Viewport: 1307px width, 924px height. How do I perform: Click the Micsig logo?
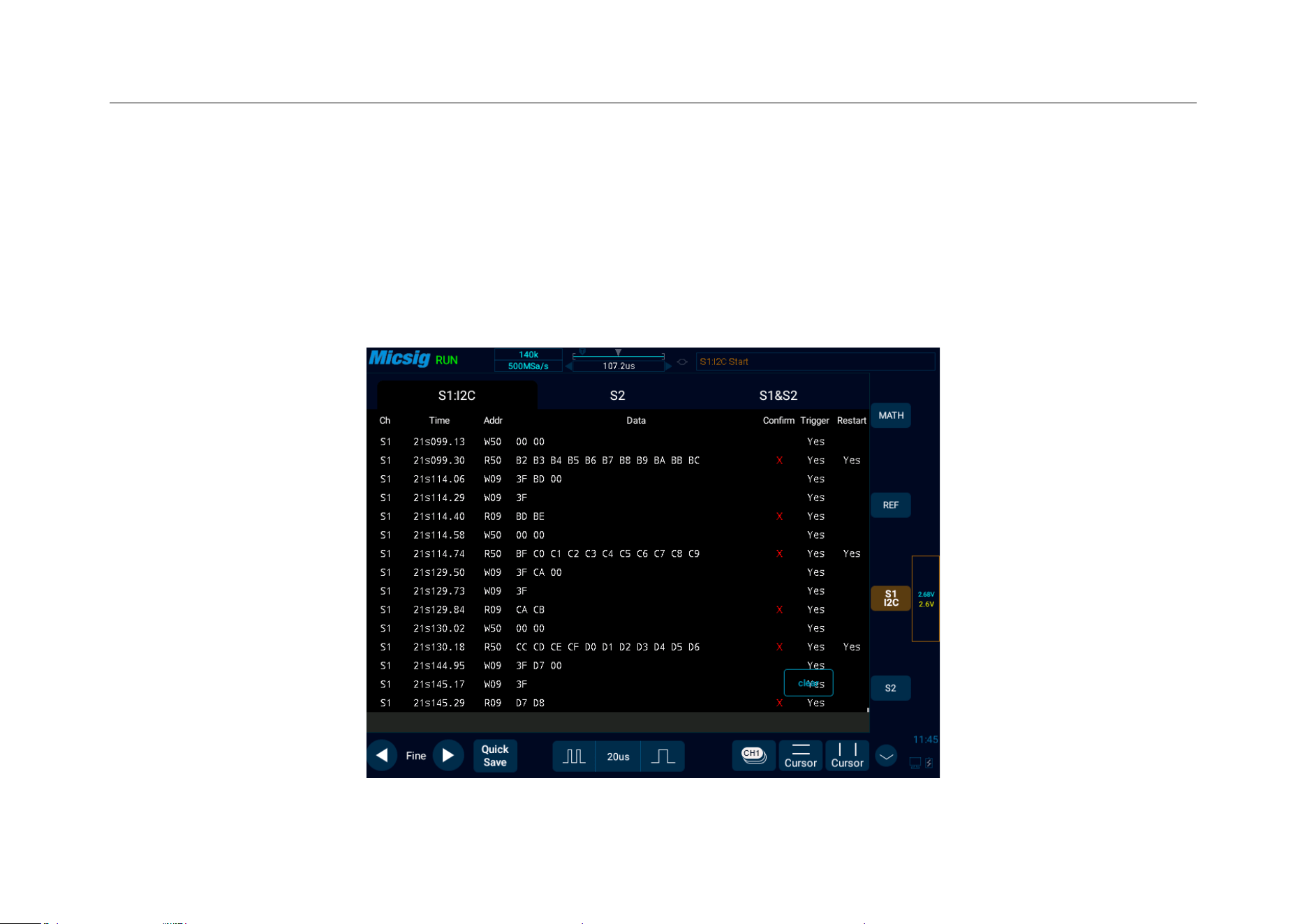(399, 358)
